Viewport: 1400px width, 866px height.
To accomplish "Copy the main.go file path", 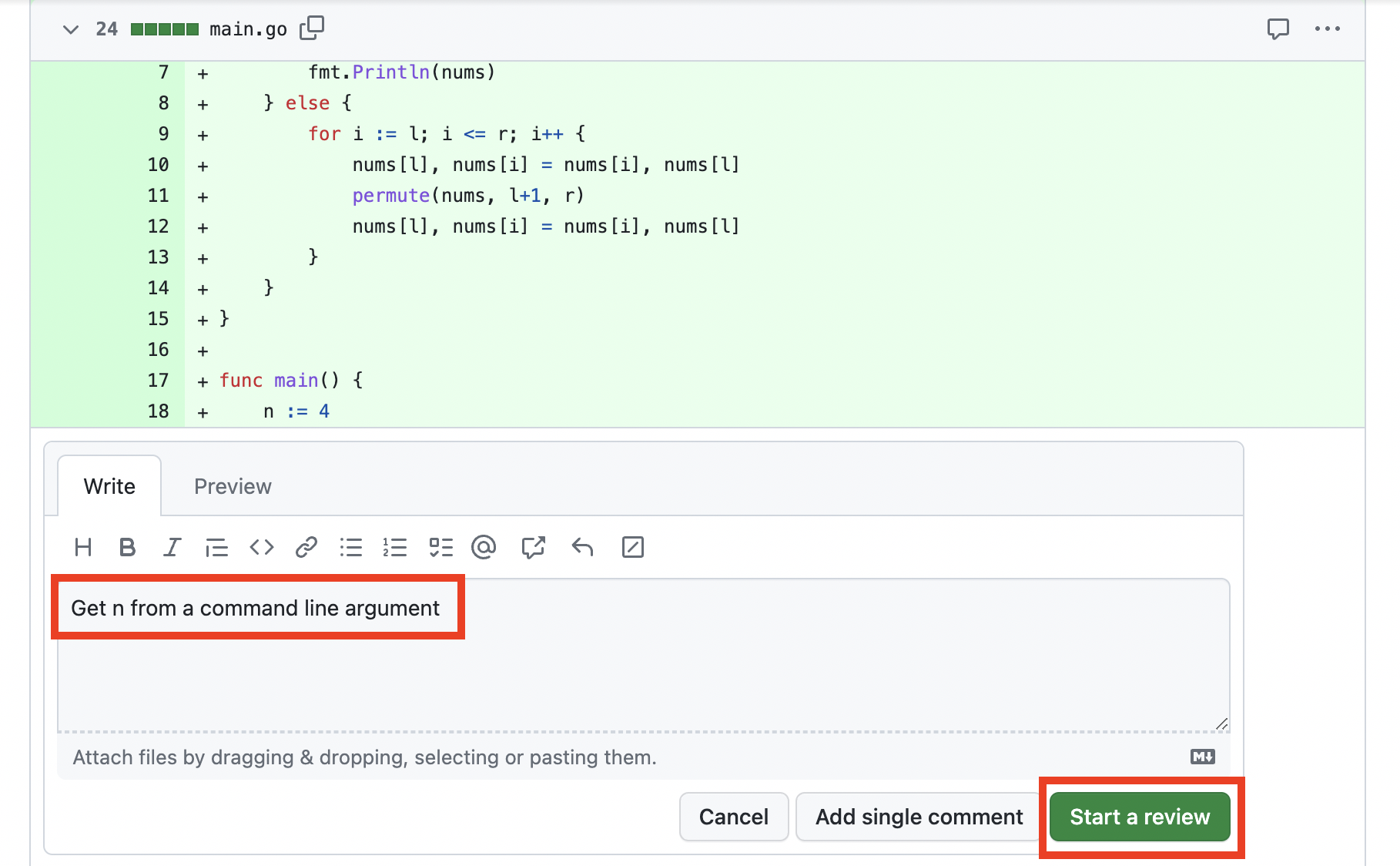I will pos(313,28).
